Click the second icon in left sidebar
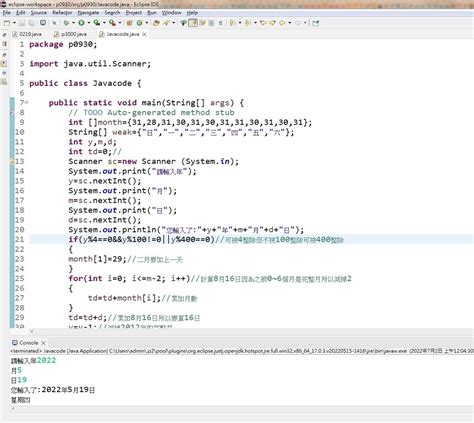 pos(4,44)
